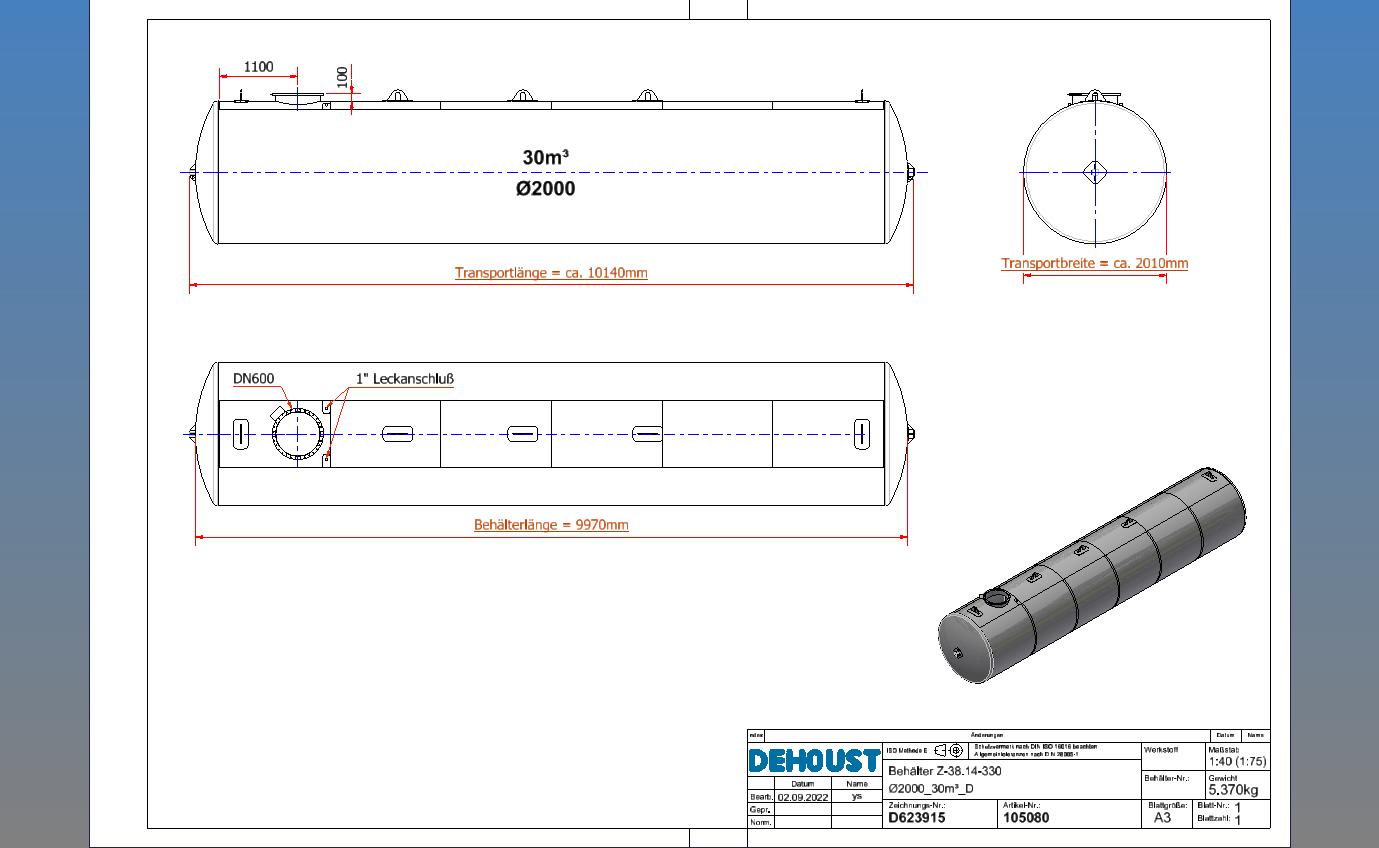This screenshot has height=848, width=1379.
Task: Click the DN600 manhole circle in top view
Action: (297, 434)
